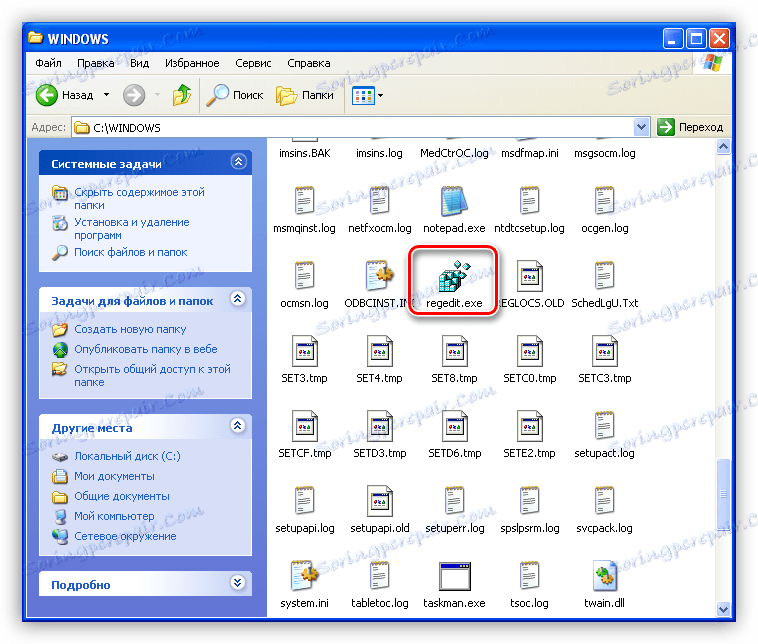
Task: Open the Правка menu
Action: [x=96, y=63]
